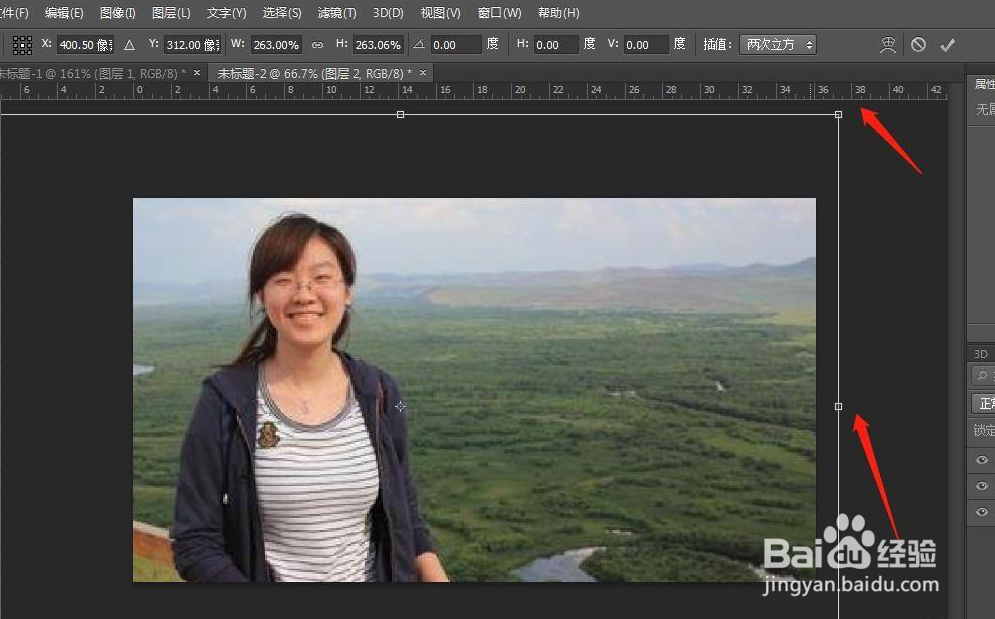Open the 帮助(H) menu
995x619 pixels.
coord(558,13)
